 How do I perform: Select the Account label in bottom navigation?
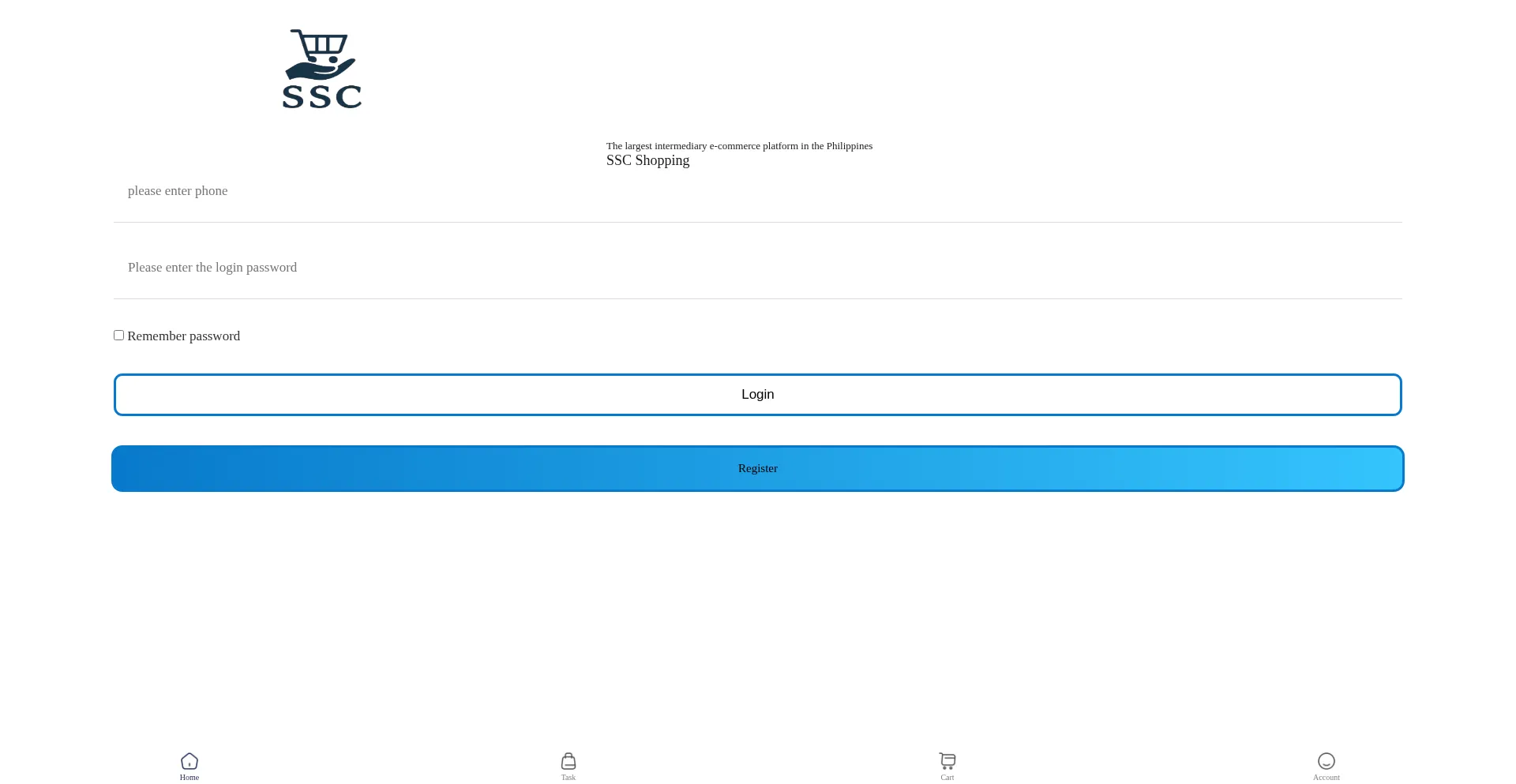[1326, 778]
